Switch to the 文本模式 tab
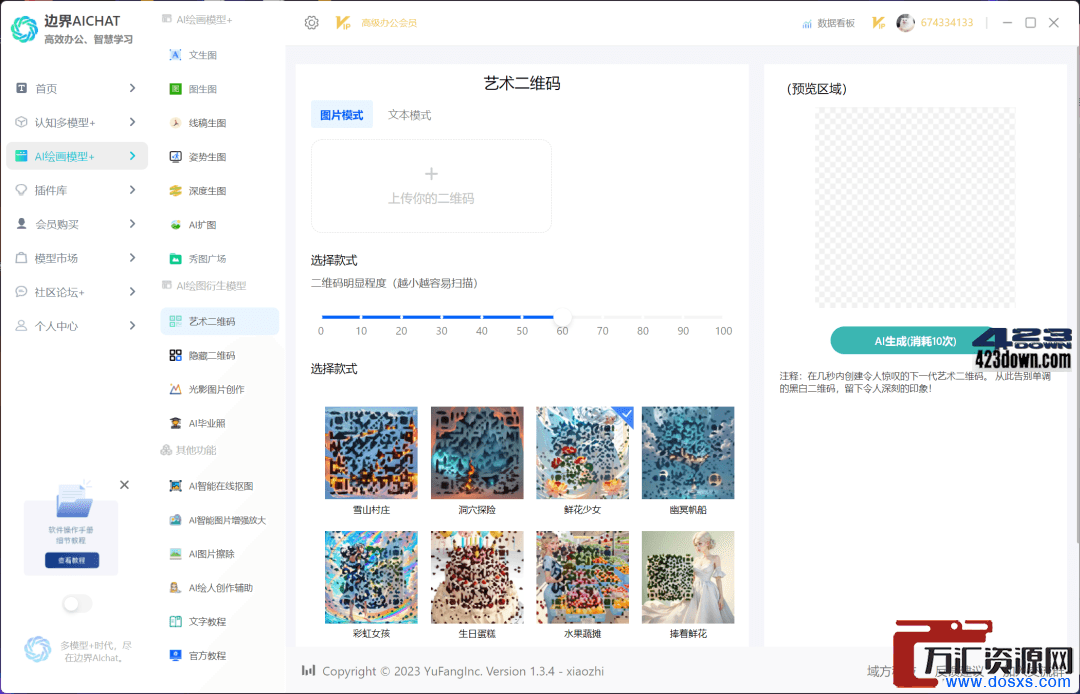Image resolution: width=1080 pixels, height=694 pixels. pyautogui.click(x=409, y=115)
